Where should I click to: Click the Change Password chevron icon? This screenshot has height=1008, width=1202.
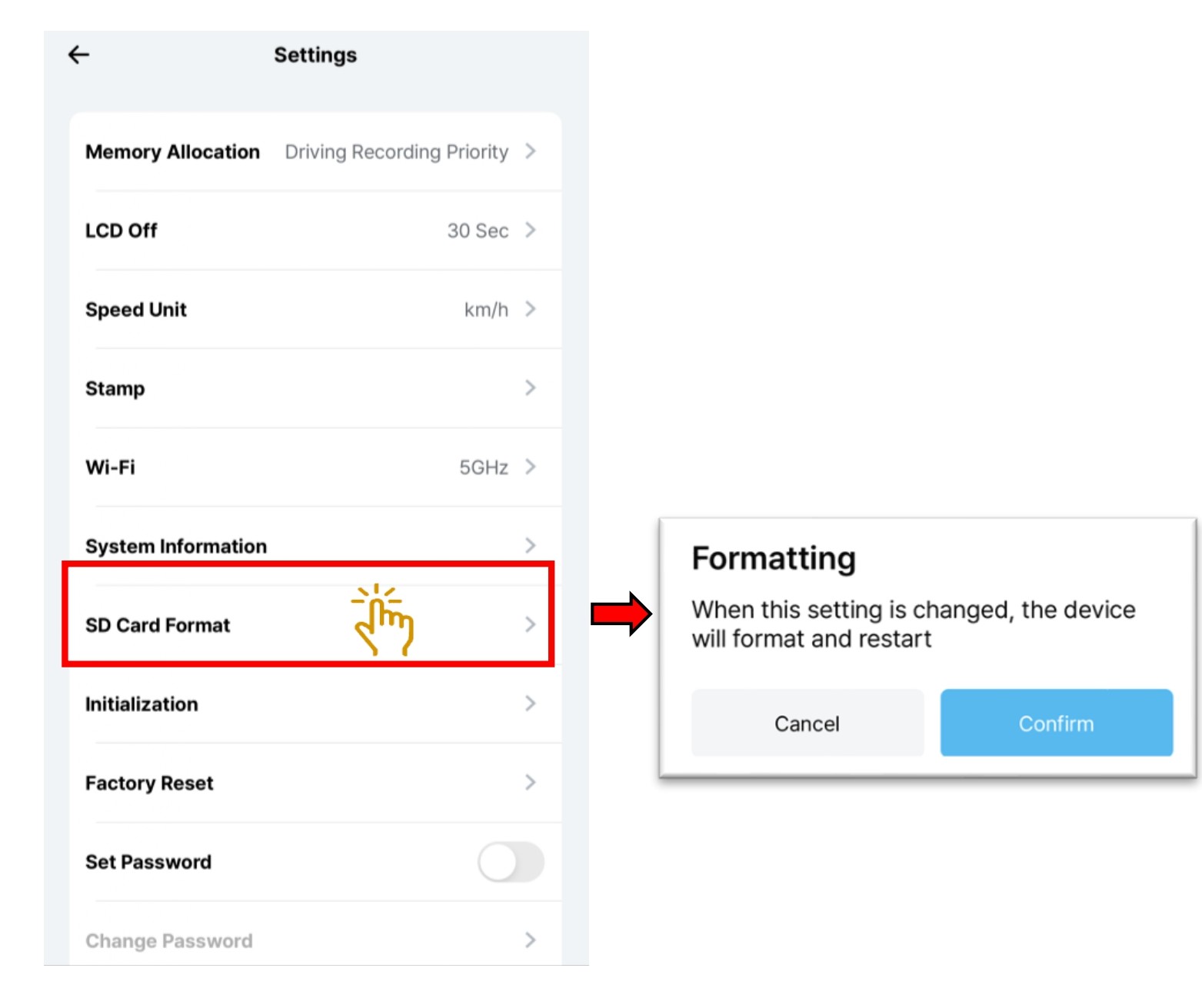(530, 940)
